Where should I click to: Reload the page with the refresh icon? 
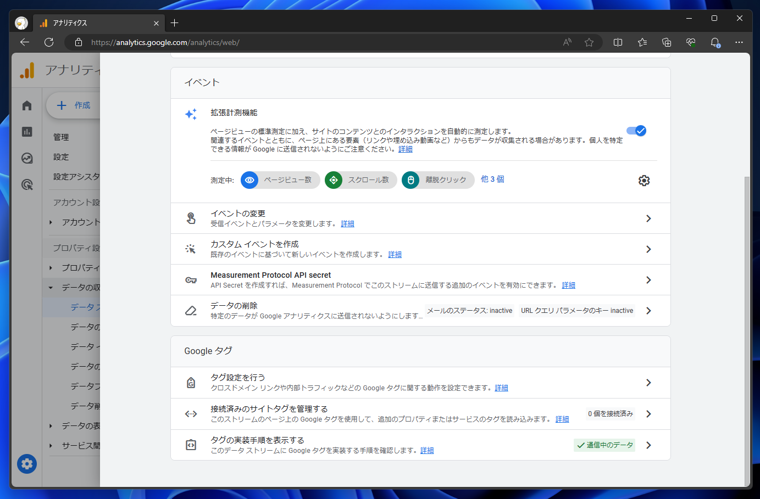(x=49, y=42)
